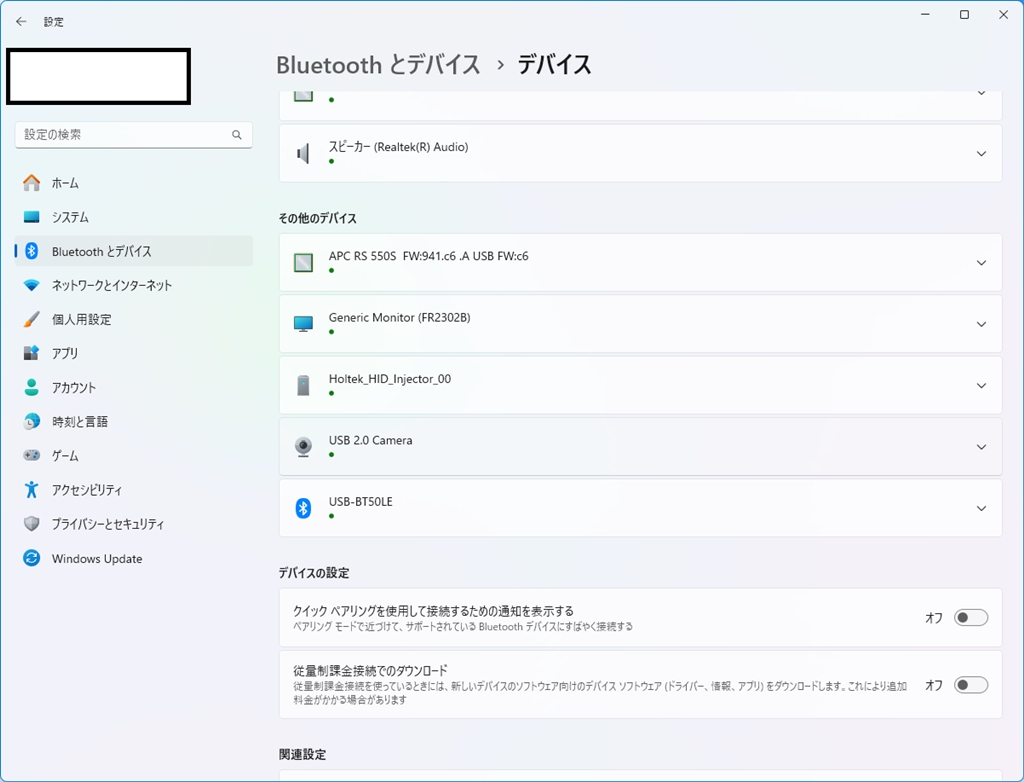
Task: Click the back arrow icon
Action: point(21,22)
